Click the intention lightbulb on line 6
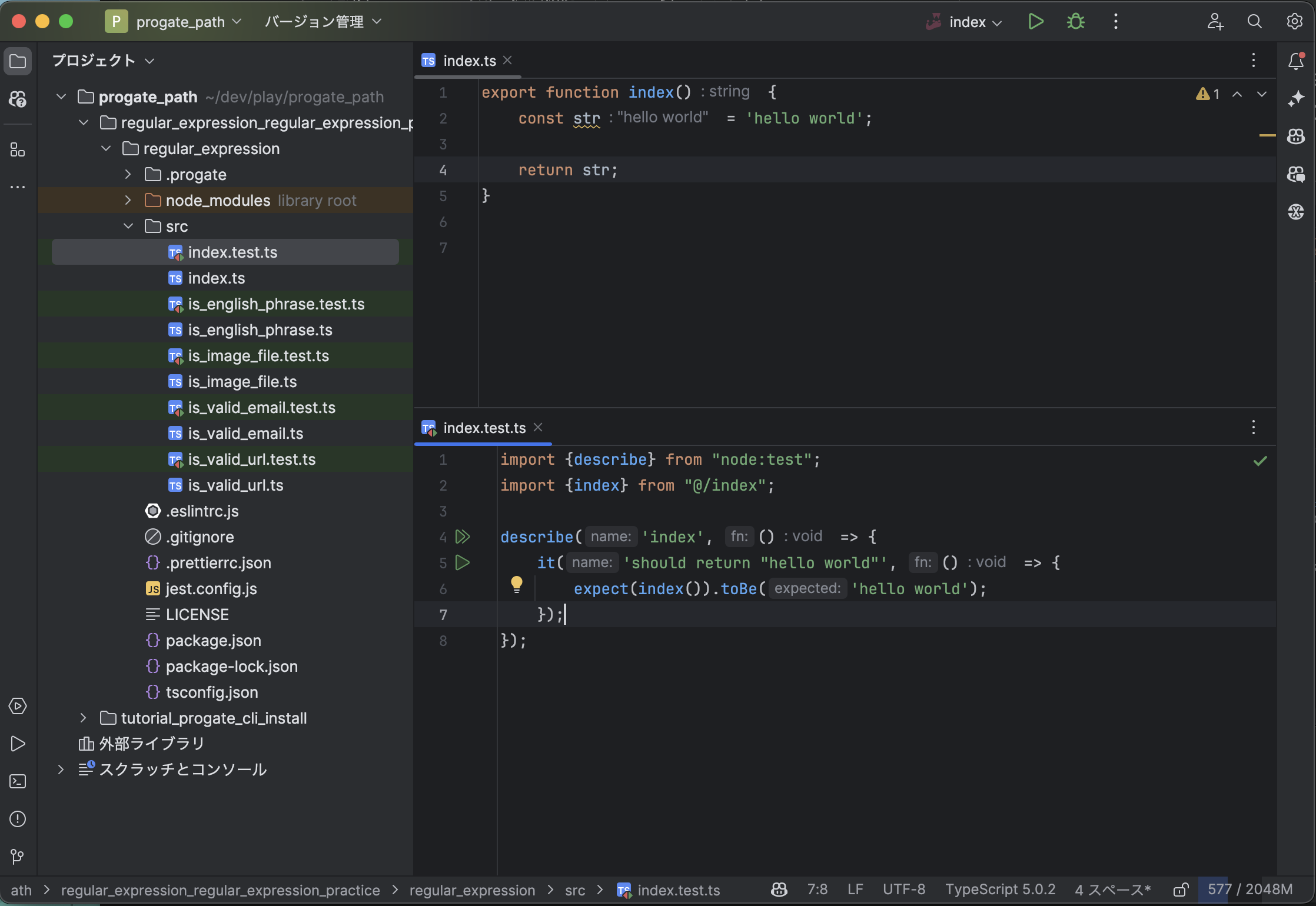Viewport: 1316px width, 906px height. pos(516,584)
